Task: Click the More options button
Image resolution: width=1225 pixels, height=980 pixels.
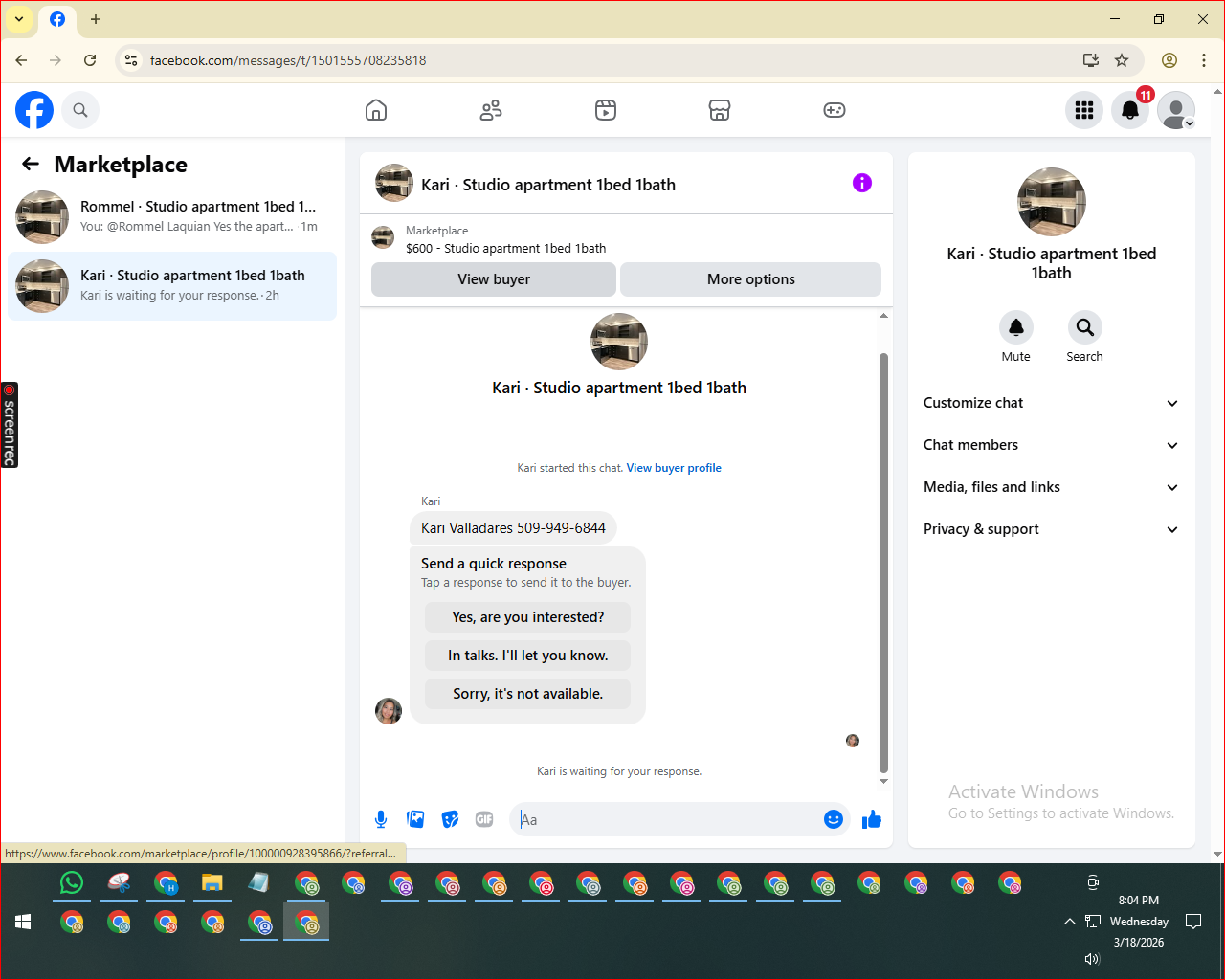Action: 751,279
